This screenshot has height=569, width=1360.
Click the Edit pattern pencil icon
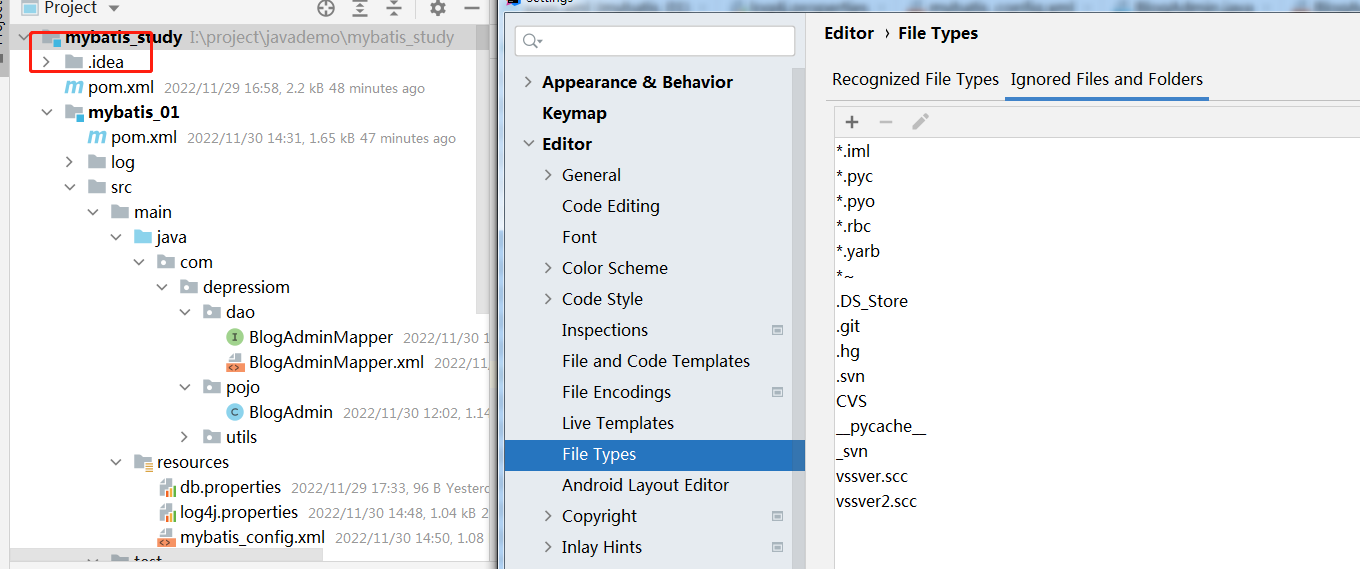tap(920, 122)
